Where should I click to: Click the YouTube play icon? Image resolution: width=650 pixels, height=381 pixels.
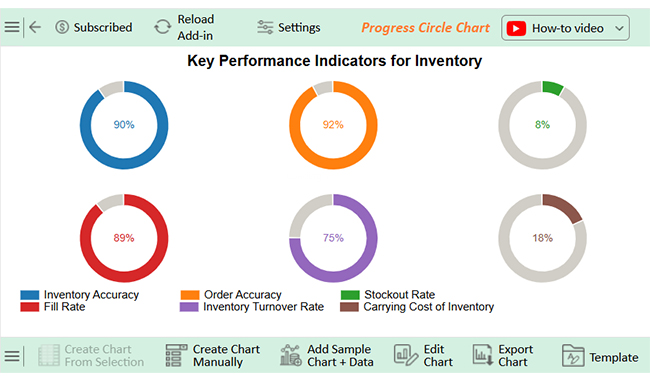click(516, 28)
